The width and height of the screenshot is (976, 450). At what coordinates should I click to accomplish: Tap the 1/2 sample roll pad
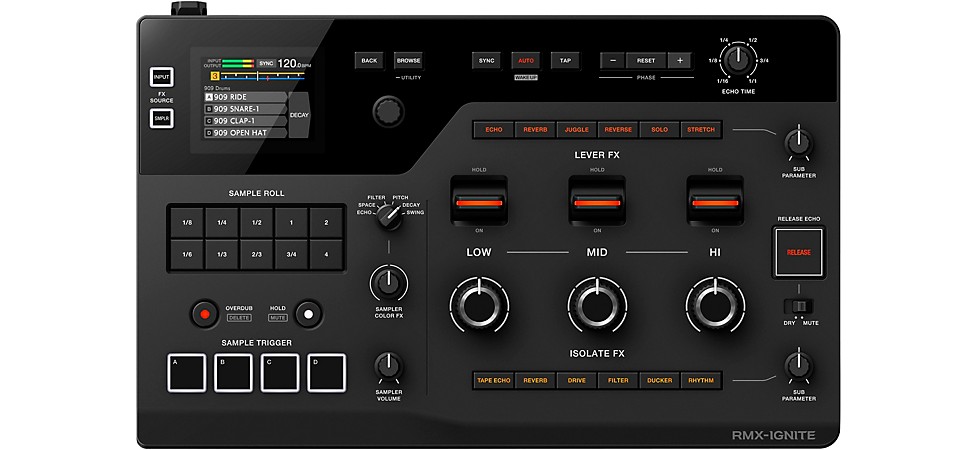[256, 222]
